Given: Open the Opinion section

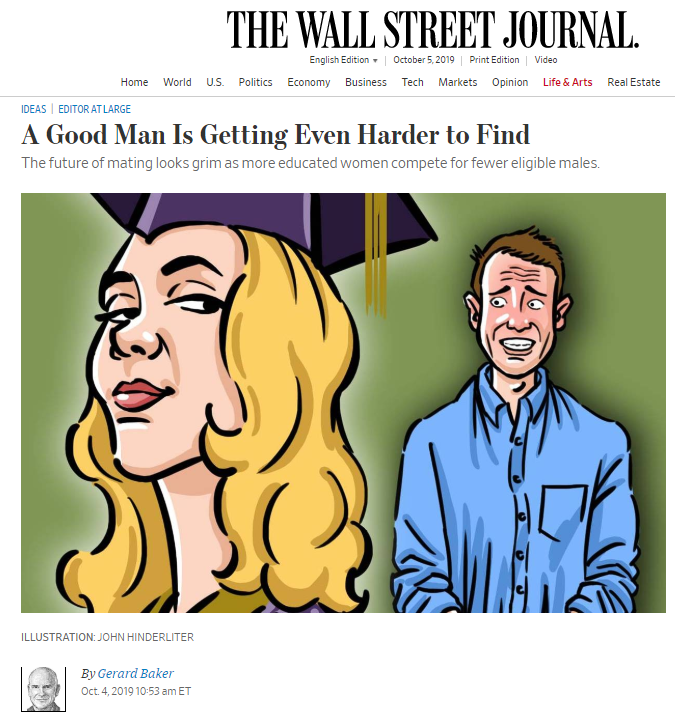Looking at the screenshot, I should [510, 82].
